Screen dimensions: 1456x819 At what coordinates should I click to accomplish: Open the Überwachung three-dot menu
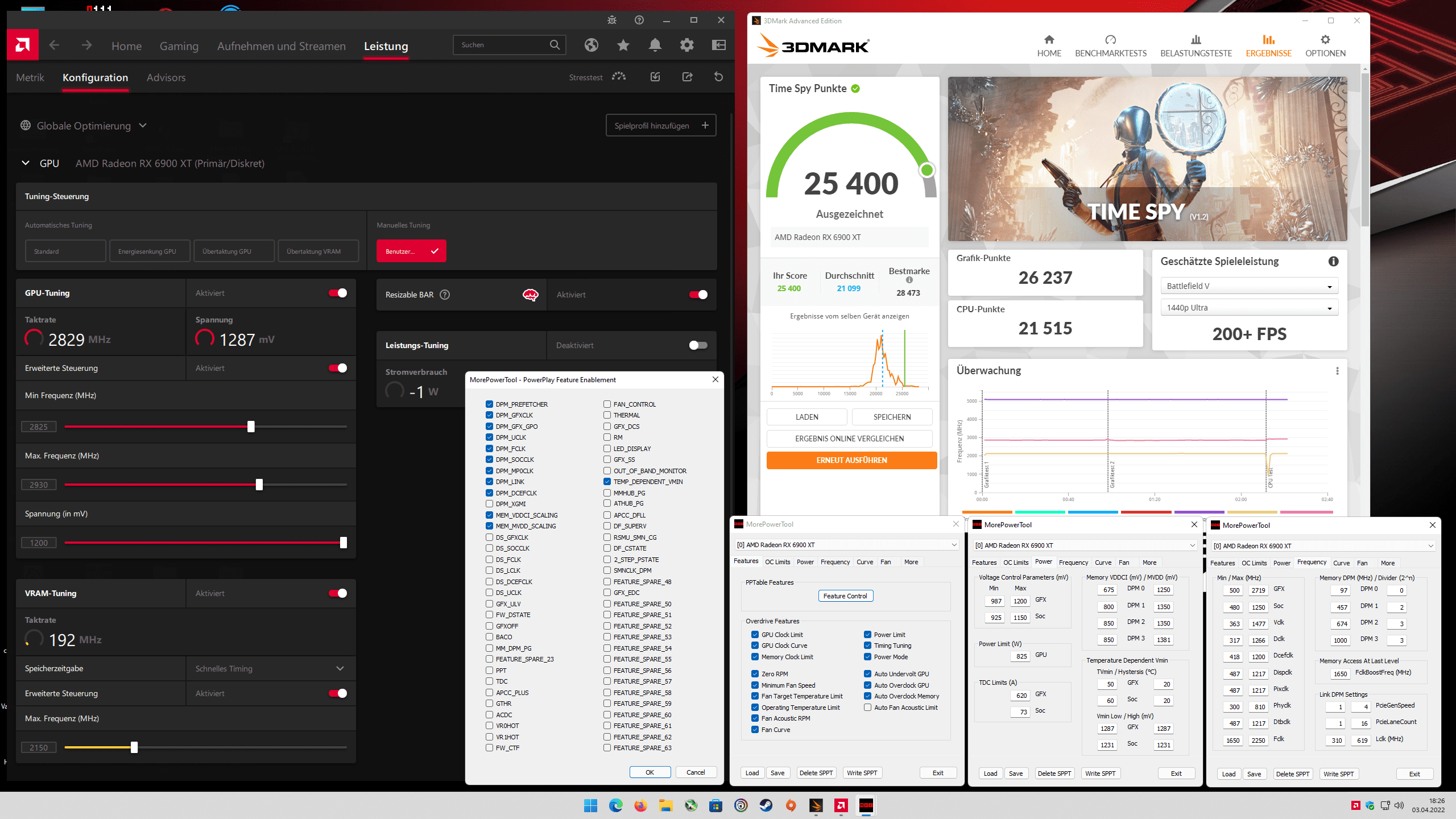coord(1337,371)
